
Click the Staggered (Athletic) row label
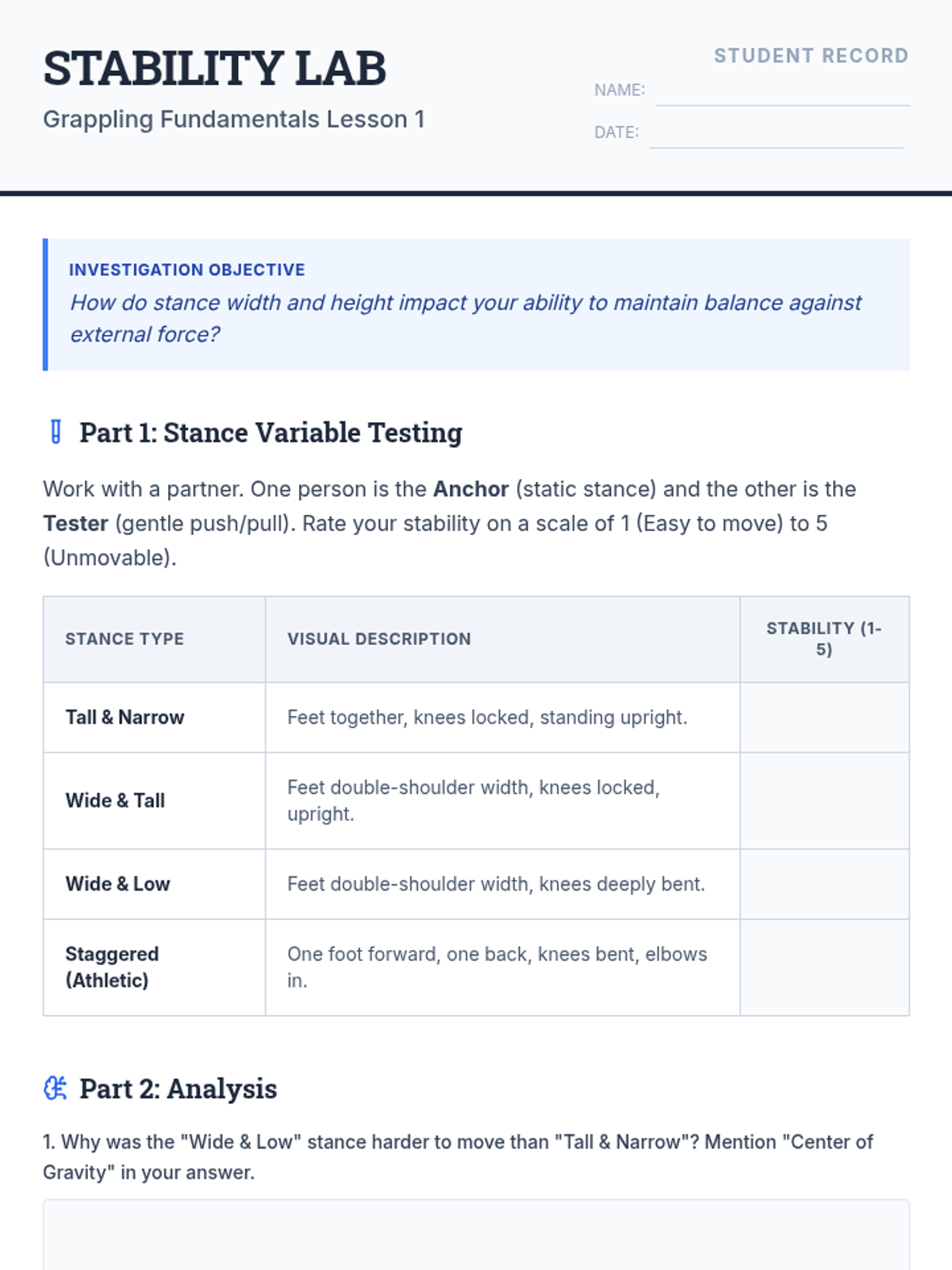[x=112, y=968]
